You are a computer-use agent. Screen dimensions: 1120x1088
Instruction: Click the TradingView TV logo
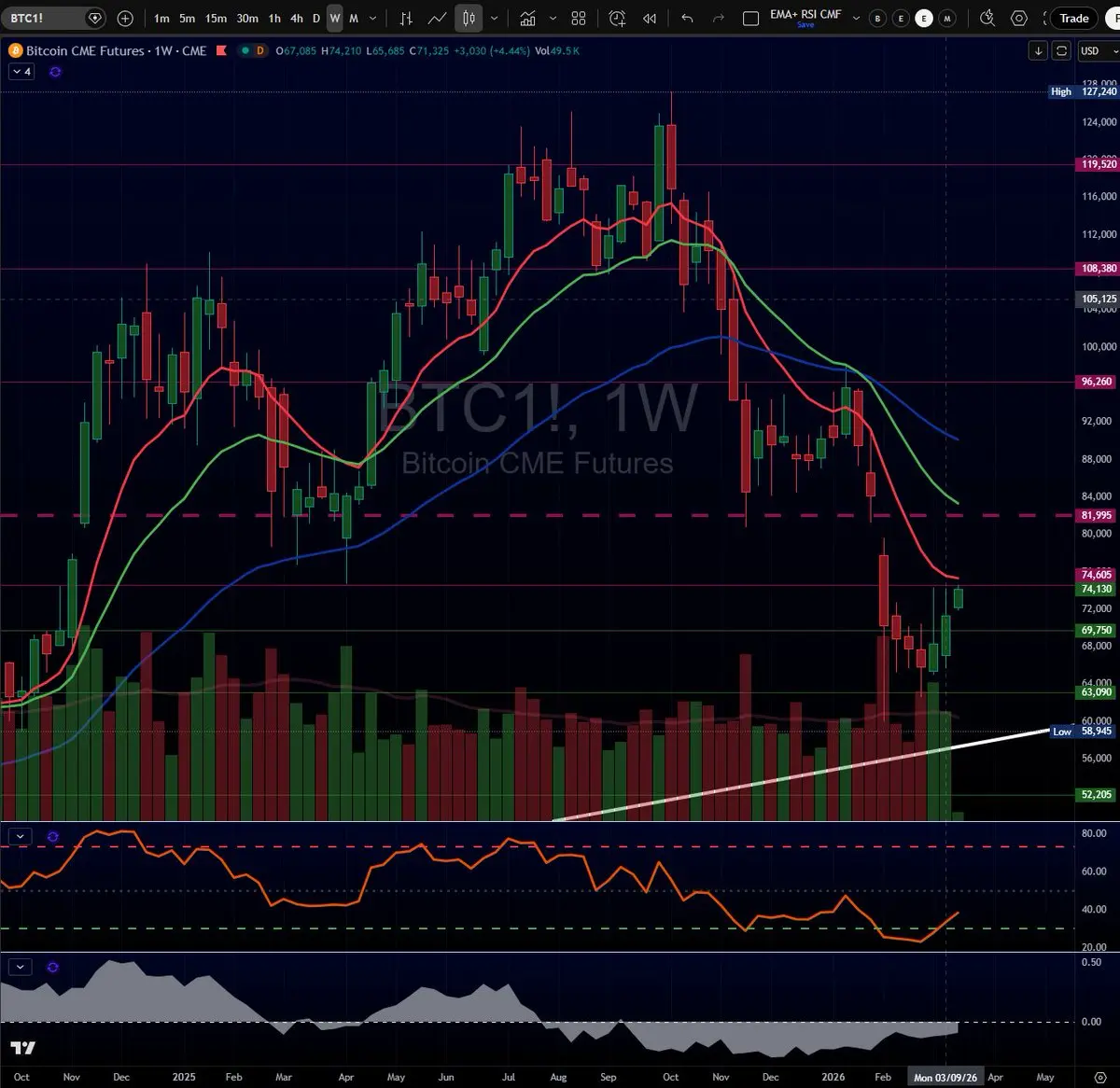[23, 1048]
